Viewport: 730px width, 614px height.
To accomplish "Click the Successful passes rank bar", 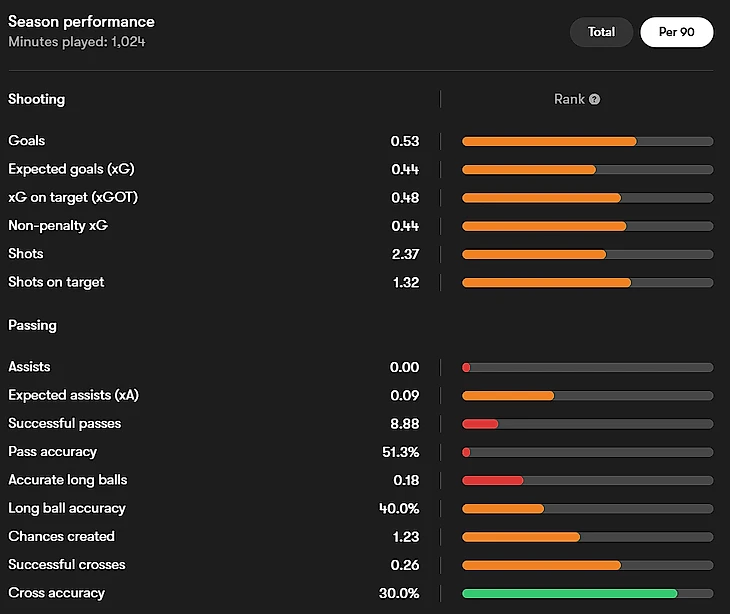I will (587, 424).
